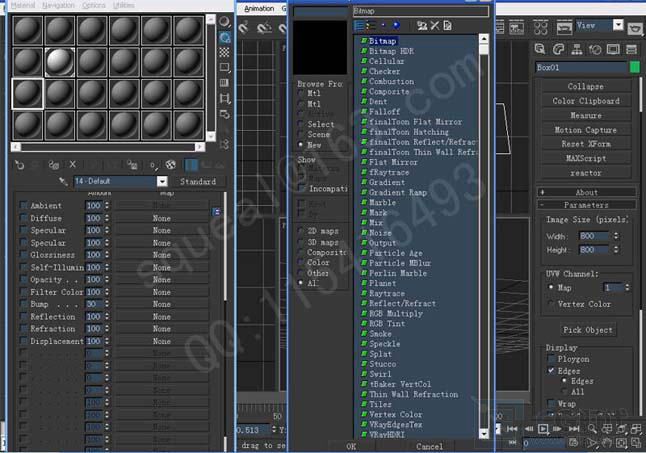
Task: Click OK in the Material/Map Browser
Action: pyautogui.click(x=351, y=446)
